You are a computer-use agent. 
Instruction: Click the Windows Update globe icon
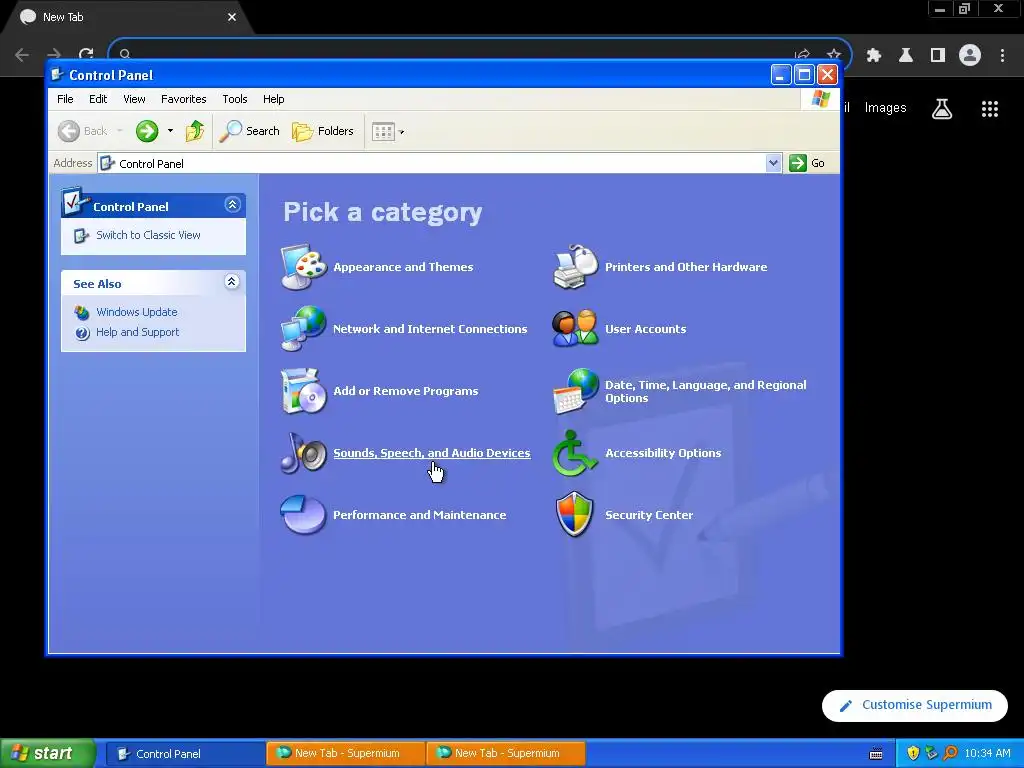(82, 313)
